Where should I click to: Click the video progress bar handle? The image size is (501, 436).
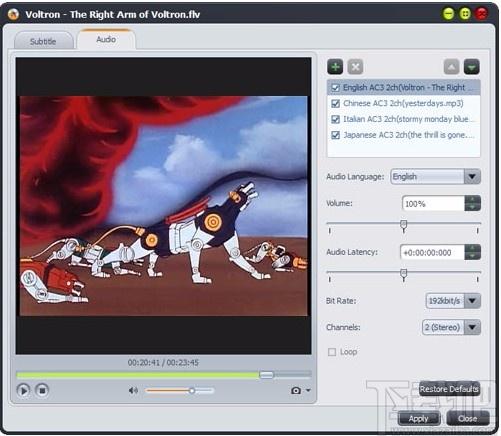click(266, 375)
